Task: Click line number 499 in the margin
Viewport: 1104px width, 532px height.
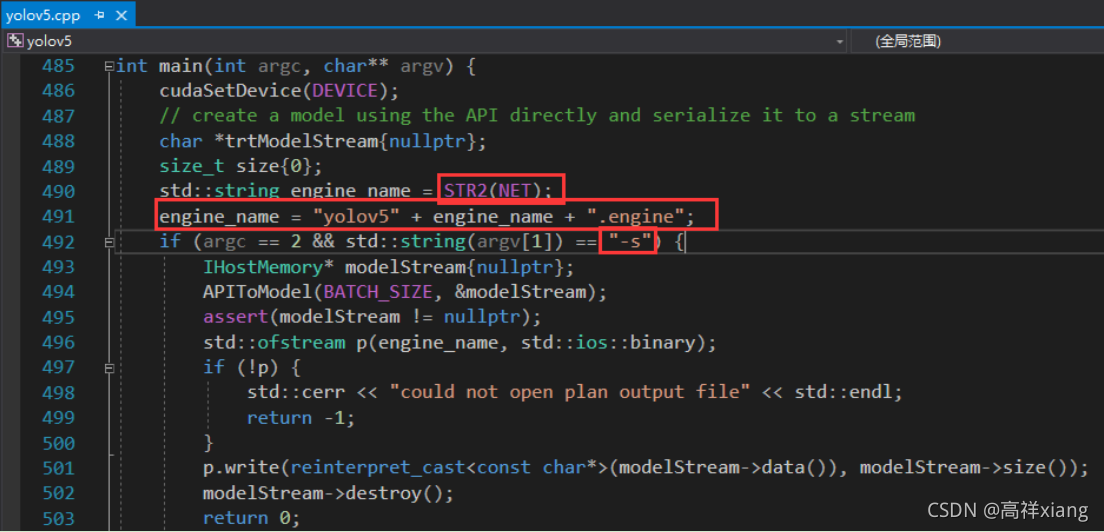Action: coord(58,418)
